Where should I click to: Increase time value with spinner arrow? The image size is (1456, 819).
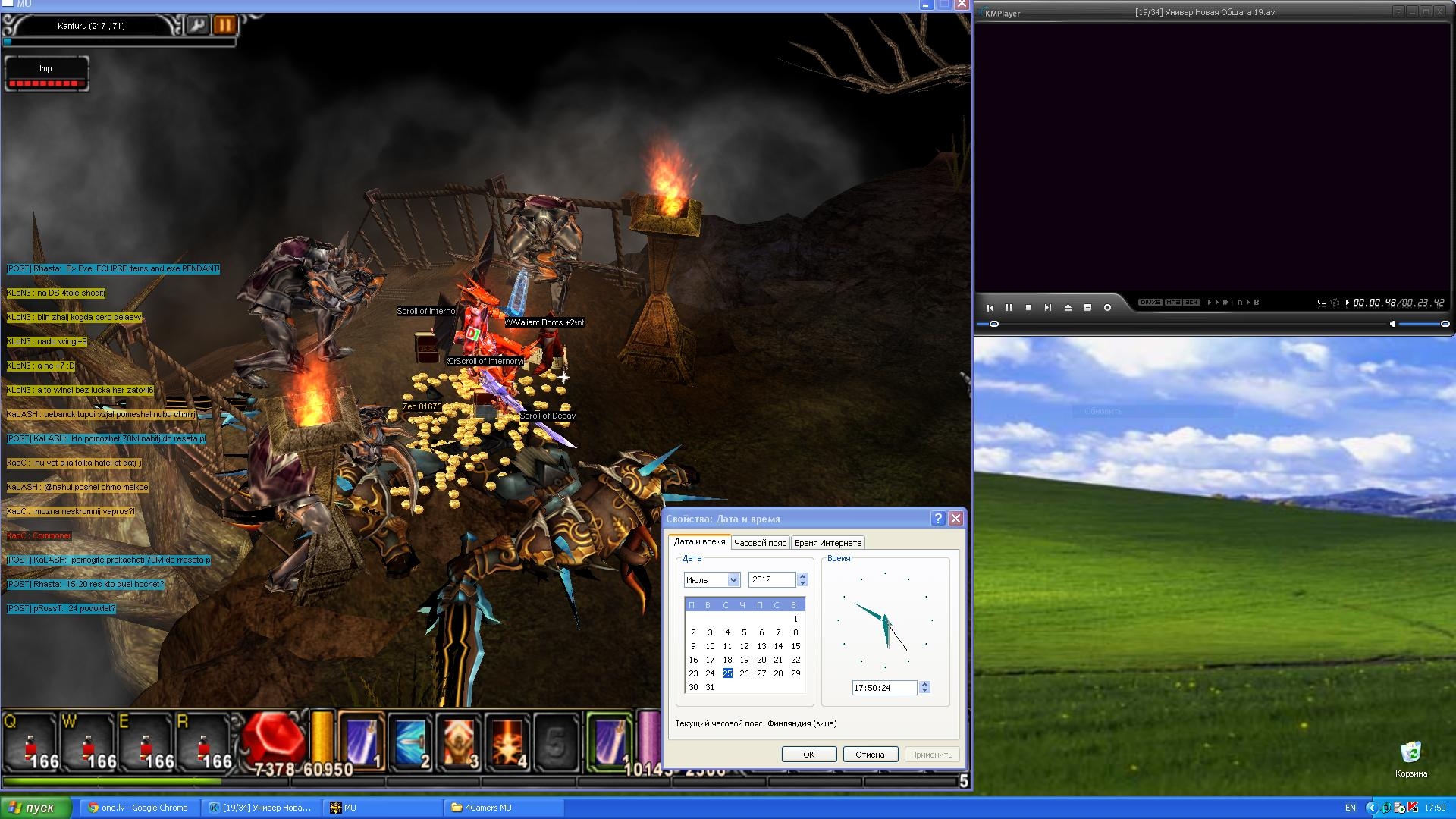[x=924, y=684]
